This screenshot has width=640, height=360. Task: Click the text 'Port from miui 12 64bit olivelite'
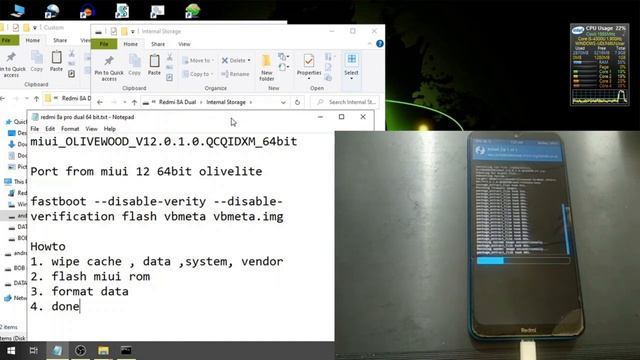click(146, 171)
